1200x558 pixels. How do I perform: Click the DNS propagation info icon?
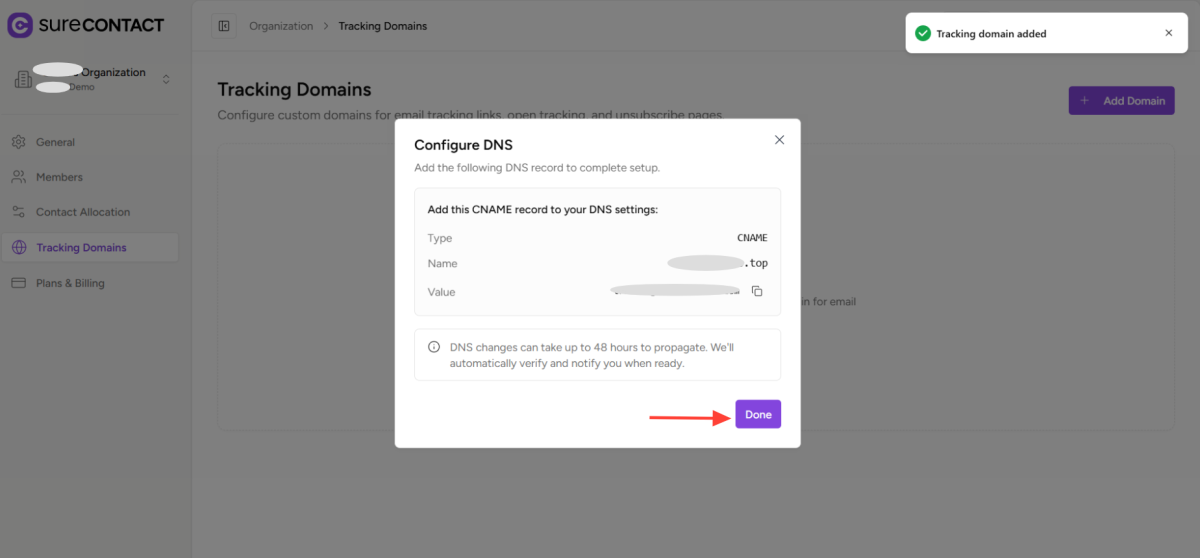434,347
